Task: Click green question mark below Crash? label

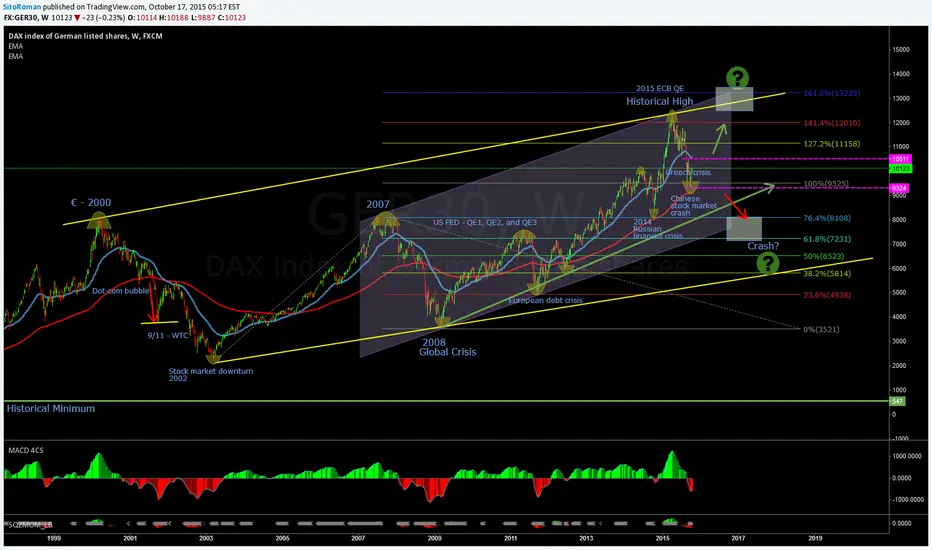Action: (767, 263)
